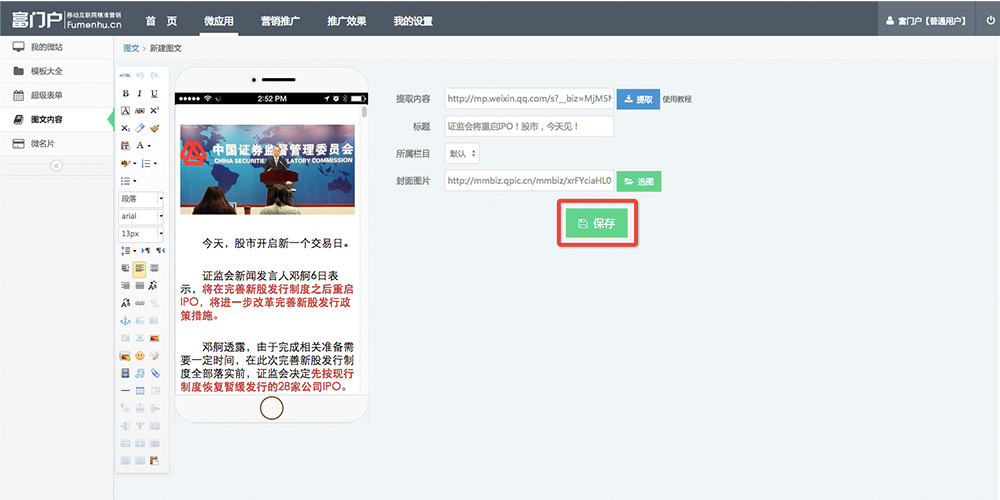This screenshot has height=500, width=1000.
Task: Open bullet list style arrow
Action: click(x=135, y=181)
